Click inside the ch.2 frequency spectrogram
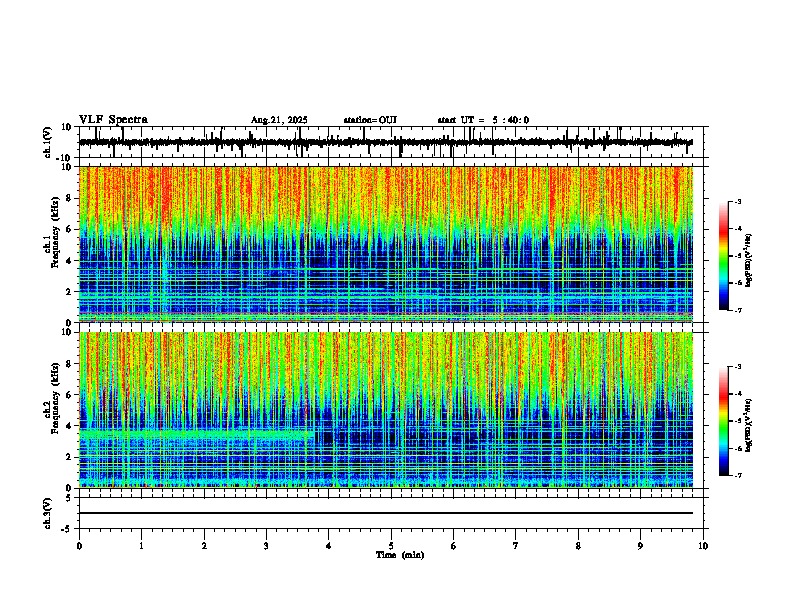Screen dimensions: 792x612 tap(386, 410)
